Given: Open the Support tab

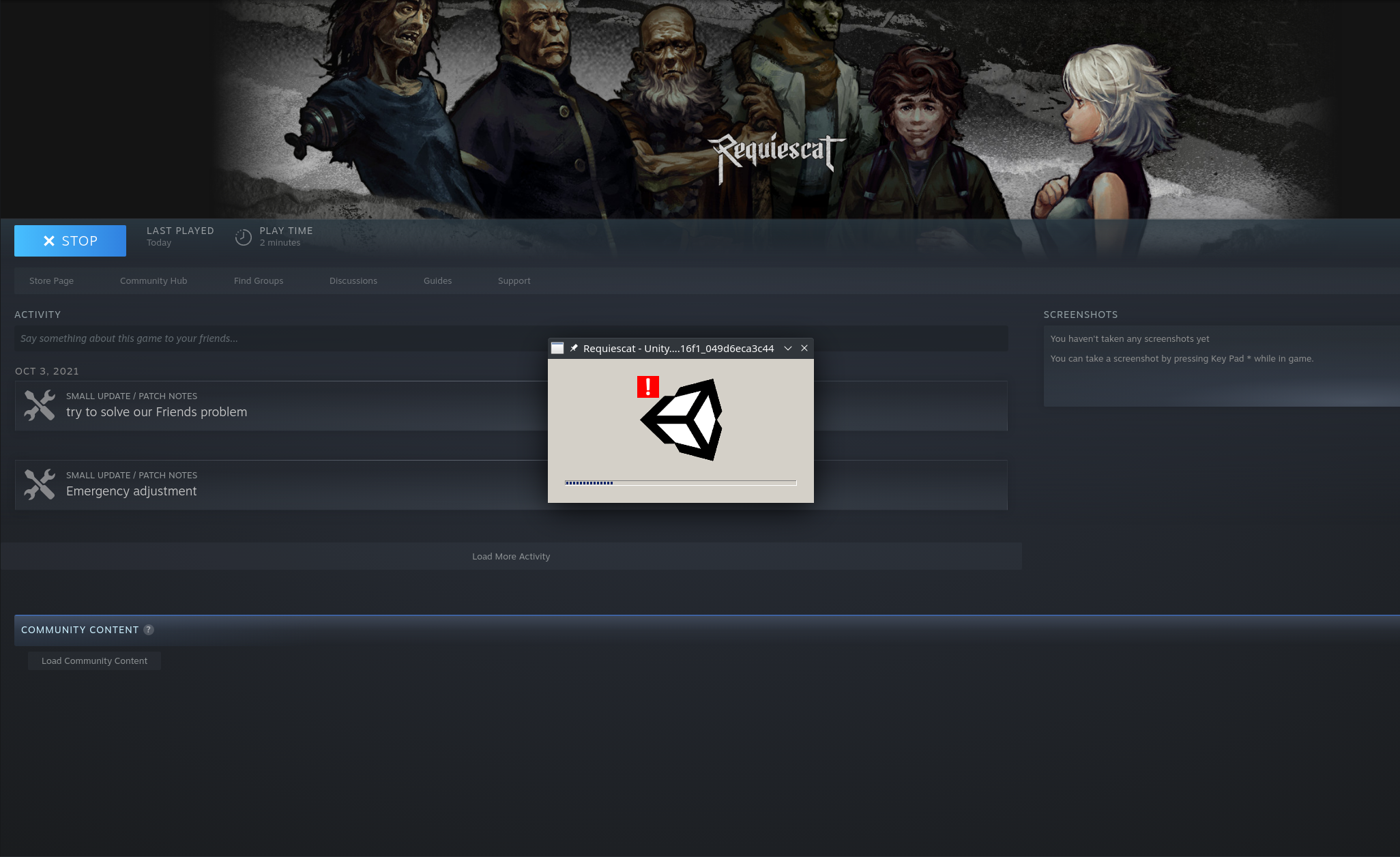Looking at the screenshot, I should point(514,281).
